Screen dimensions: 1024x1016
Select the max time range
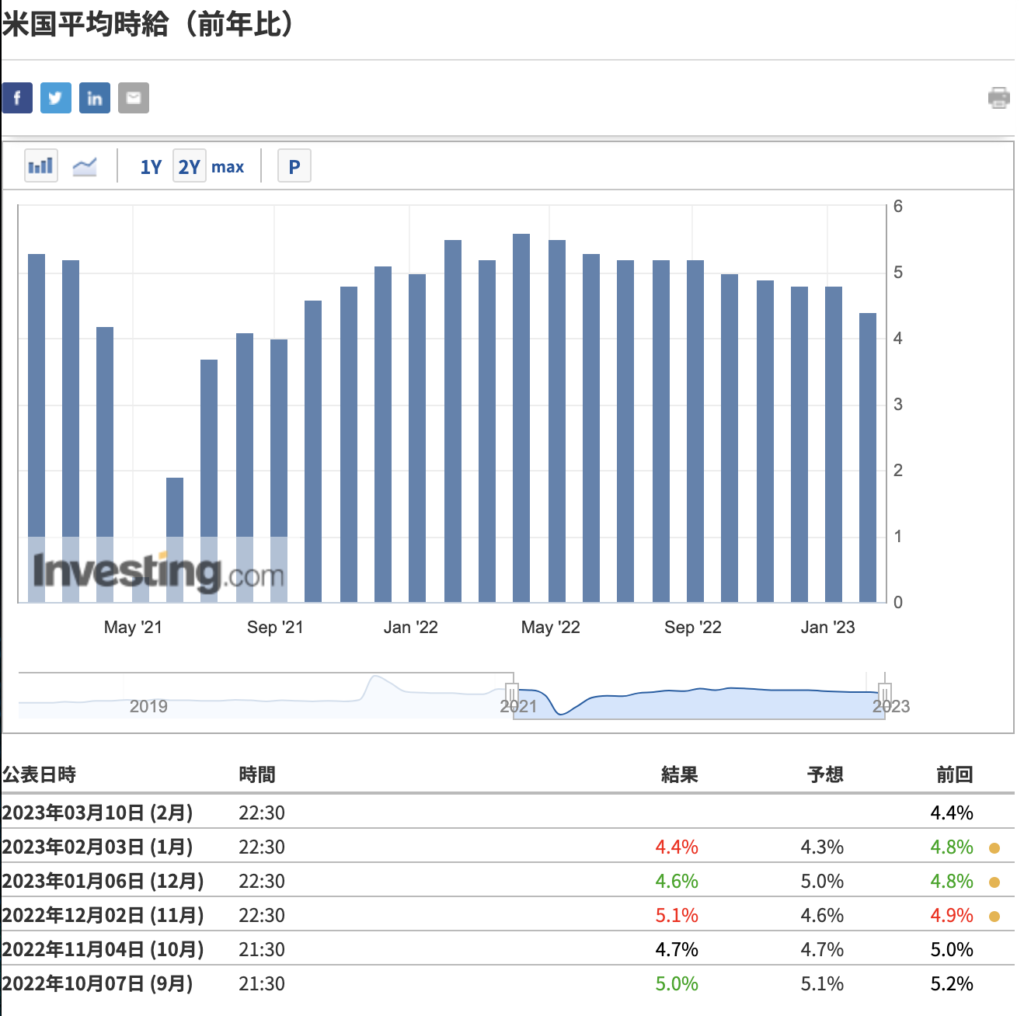(227, 167)
